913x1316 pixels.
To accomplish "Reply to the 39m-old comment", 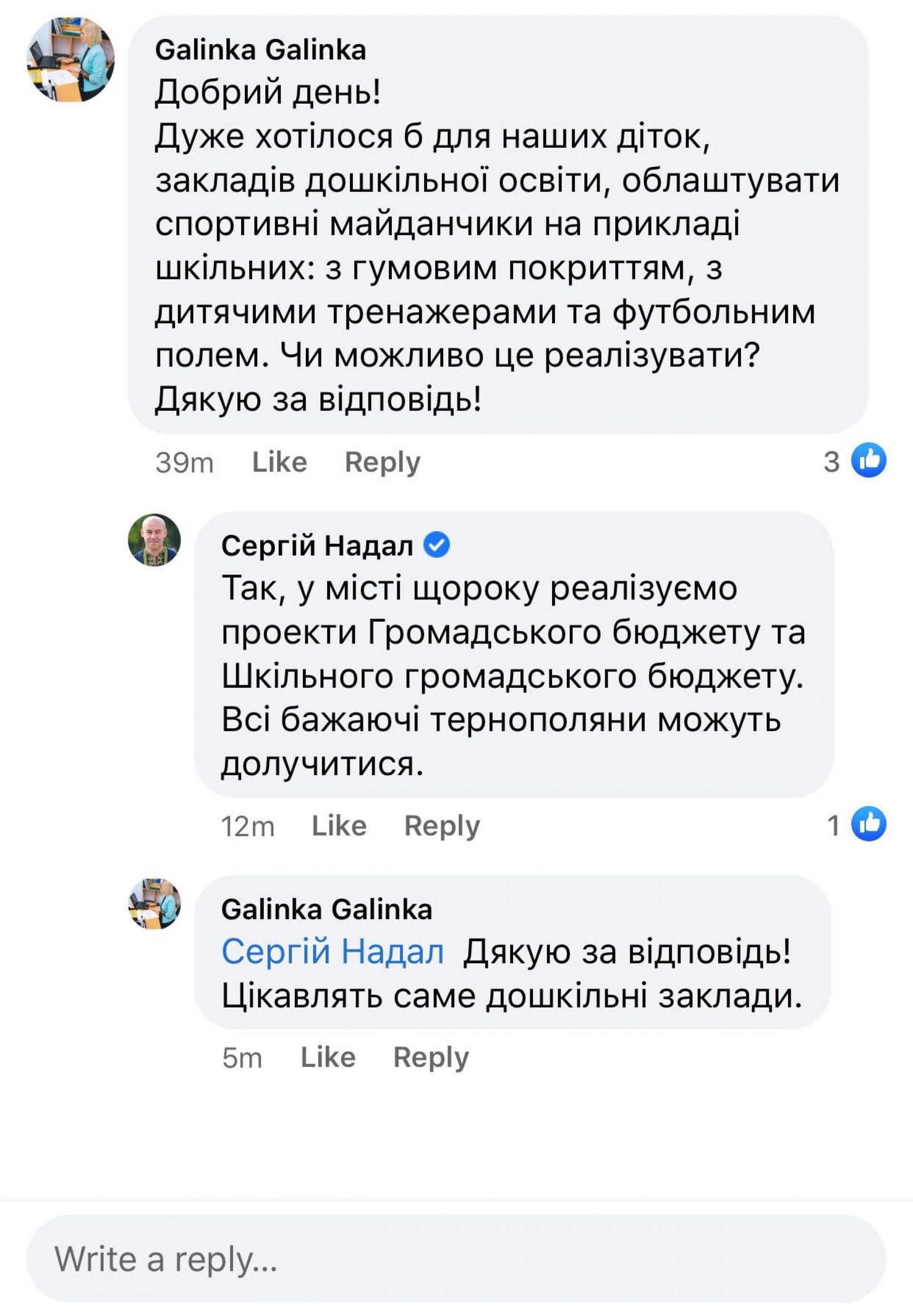I will [x=382, y=462].
